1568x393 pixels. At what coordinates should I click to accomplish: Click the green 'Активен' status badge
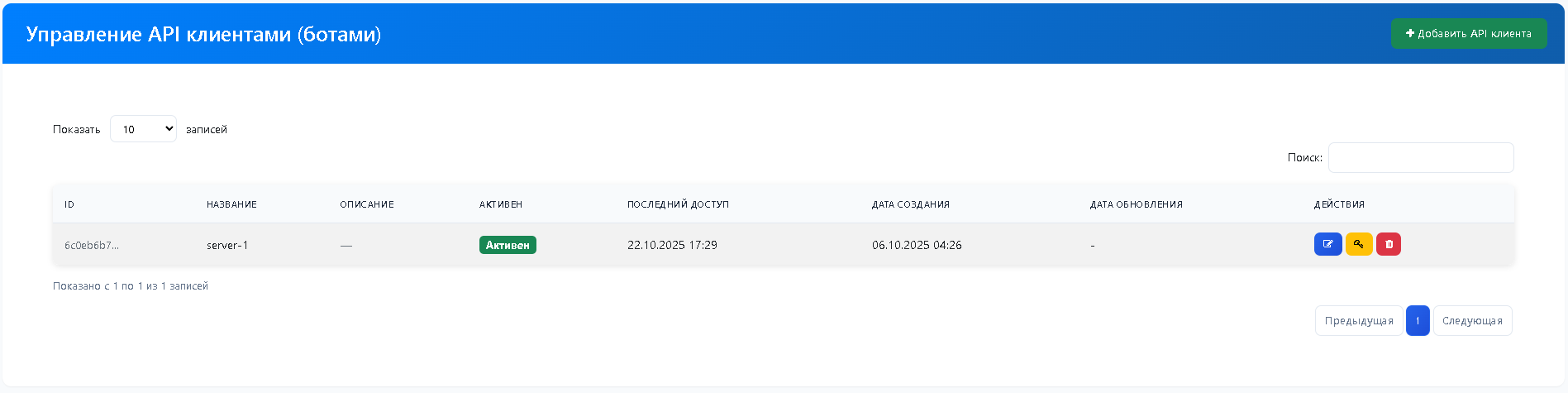[508, 245]
